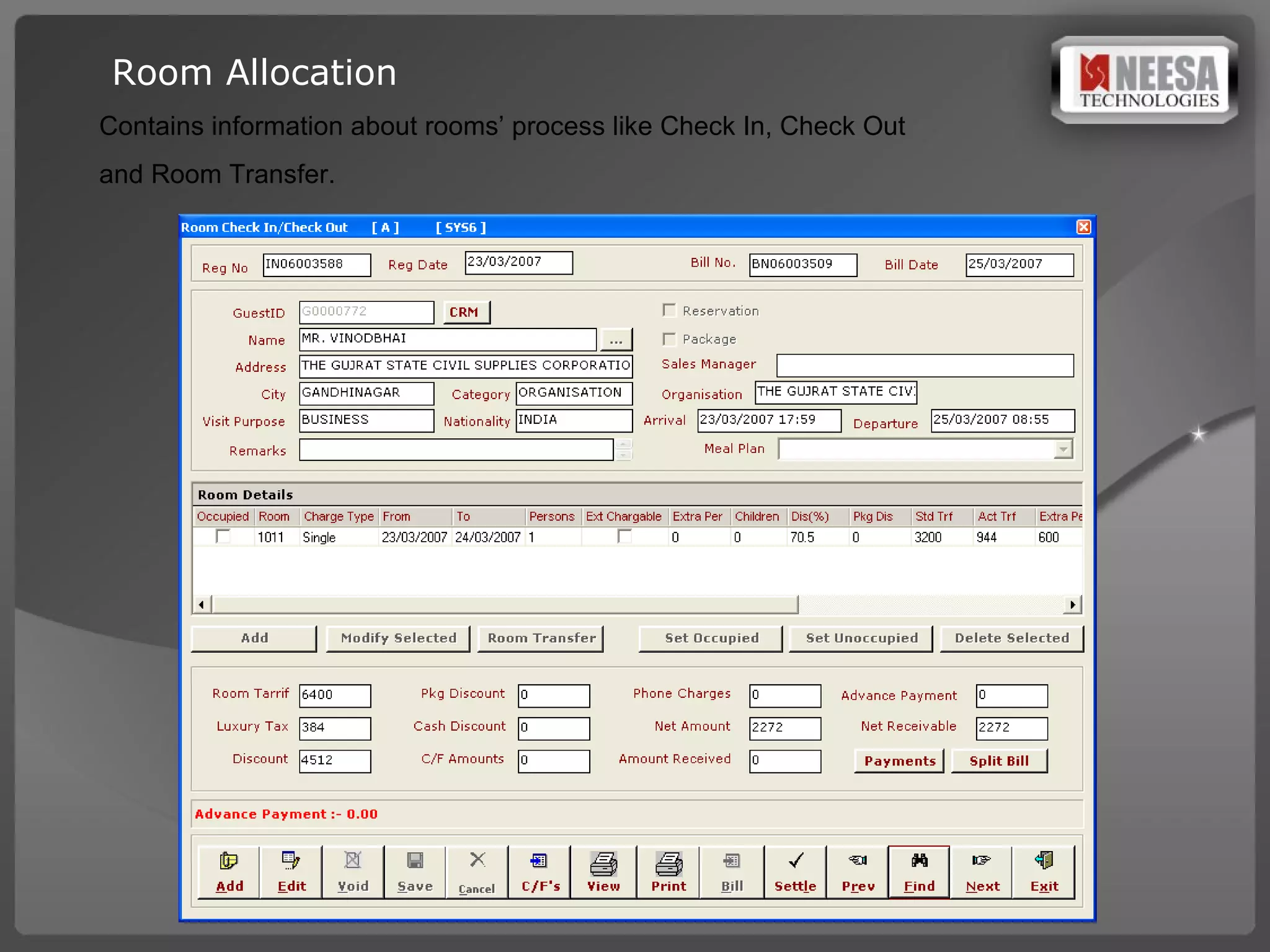Image resolution: width=1270 pixels, height=952 pixels.
Task: Go to previous record with Prev
Action: pyautogui.click(x=858, y=871)
